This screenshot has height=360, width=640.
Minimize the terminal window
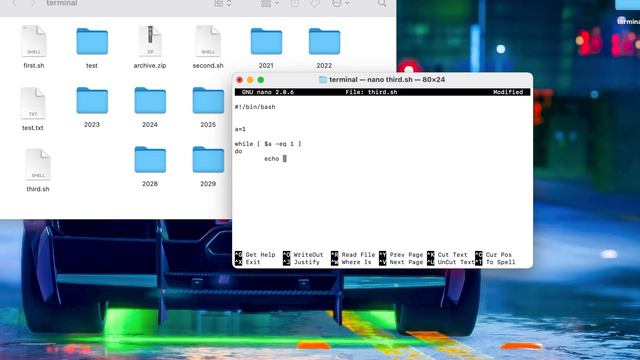click(250, 80)
